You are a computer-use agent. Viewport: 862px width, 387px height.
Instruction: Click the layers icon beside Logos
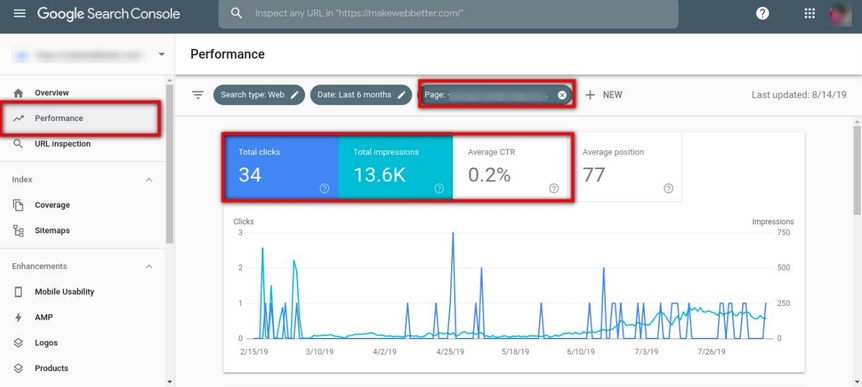(x=18, y=343)
